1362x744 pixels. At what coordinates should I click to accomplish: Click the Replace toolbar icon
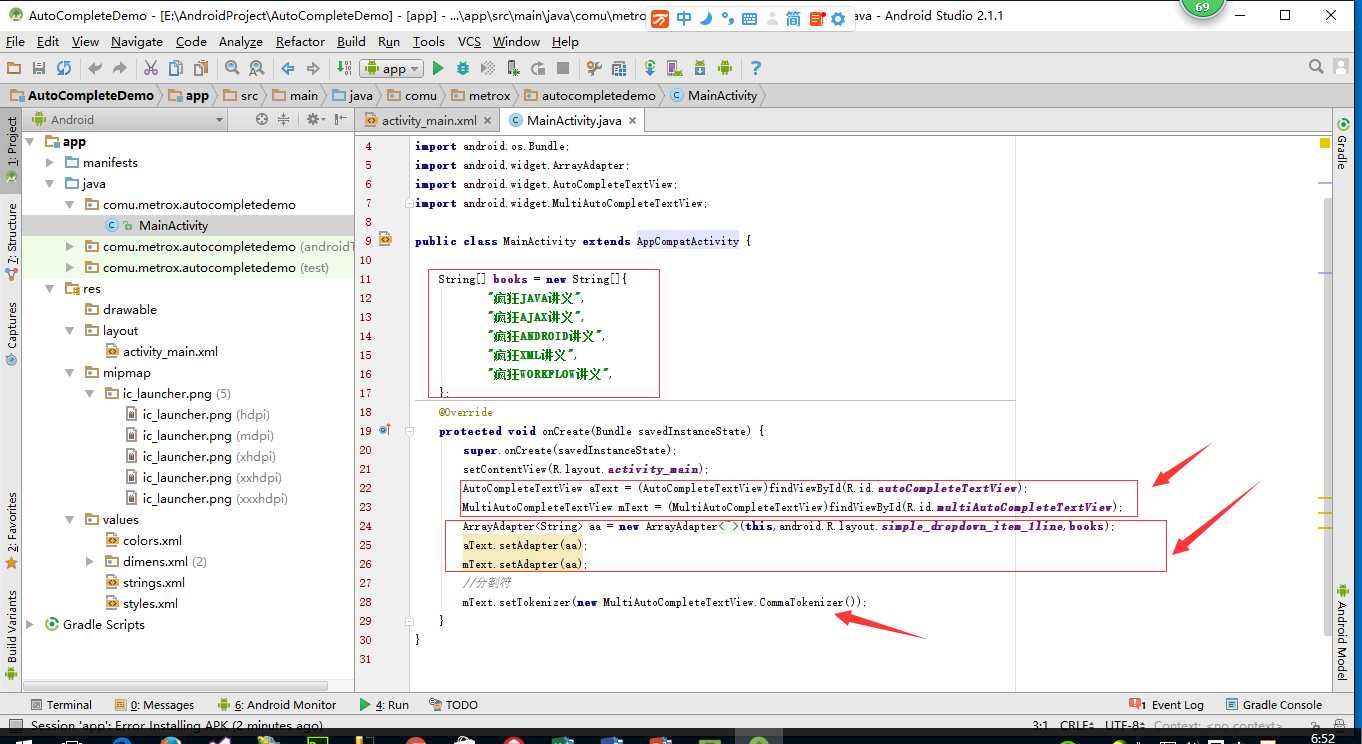click(x=257, y=68)
